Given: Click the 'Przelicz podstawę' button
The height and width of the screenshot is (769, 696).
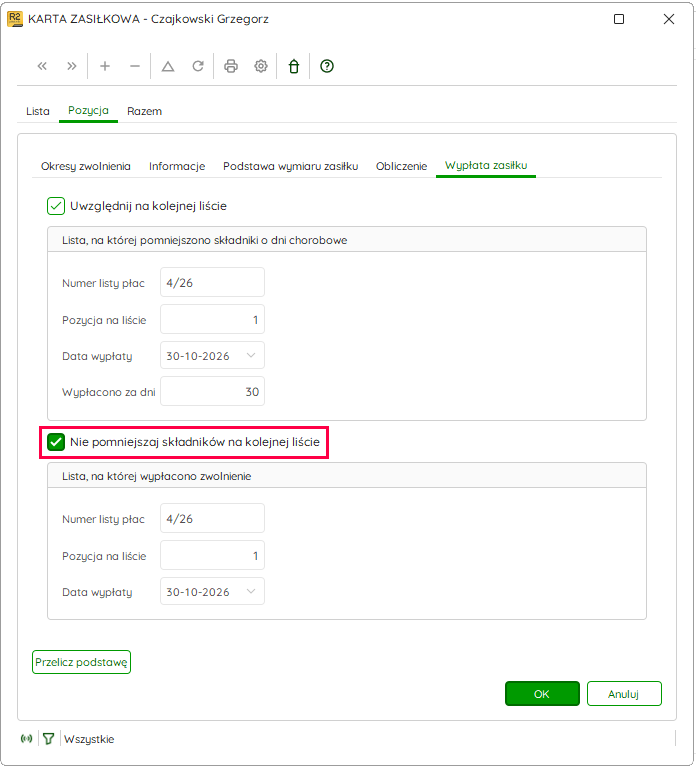Looking at the screenshot, I should coord(81,662).
